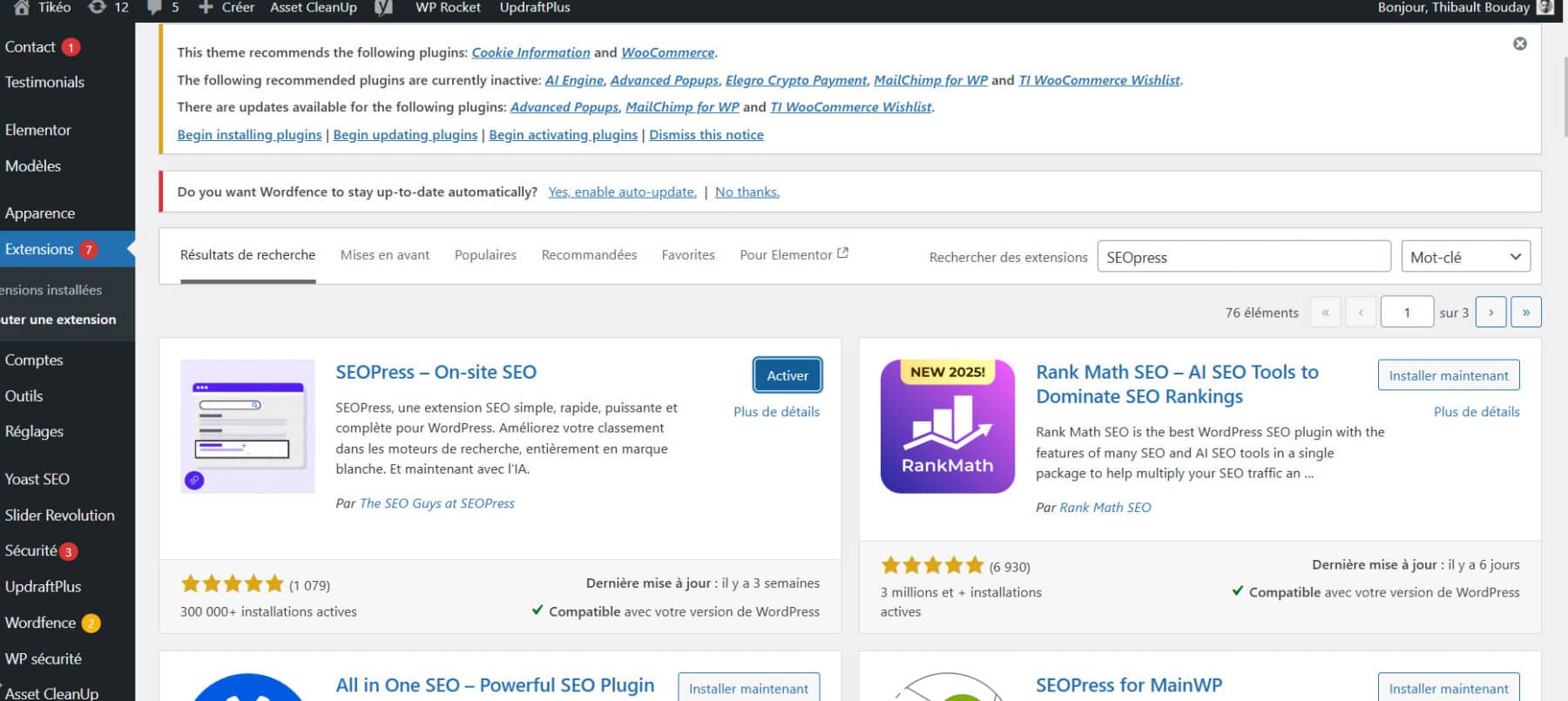Switch to Résultats de recherche tab
The image size is (1568, 701).
pos(247,255)
